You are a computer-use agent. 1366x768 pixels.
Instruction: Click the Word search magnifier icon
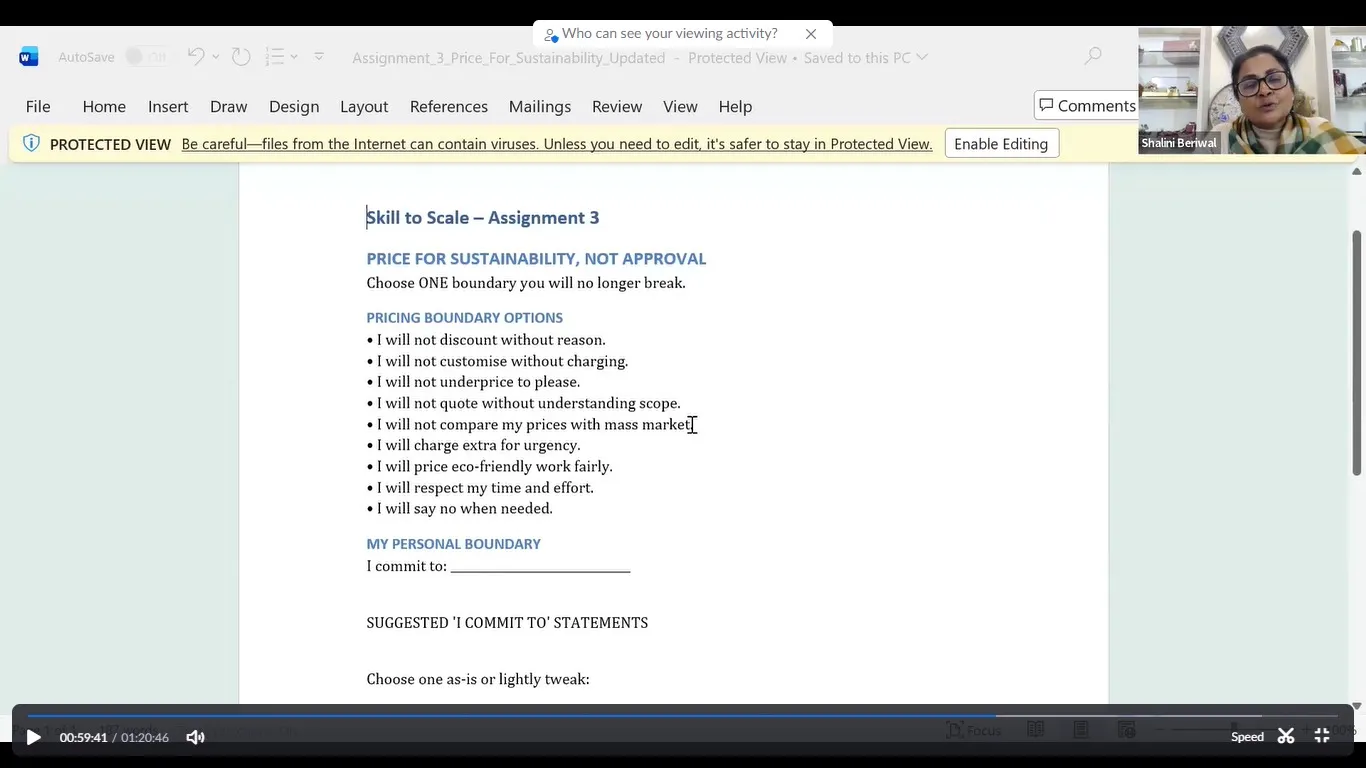click(x=1093, y=57)
